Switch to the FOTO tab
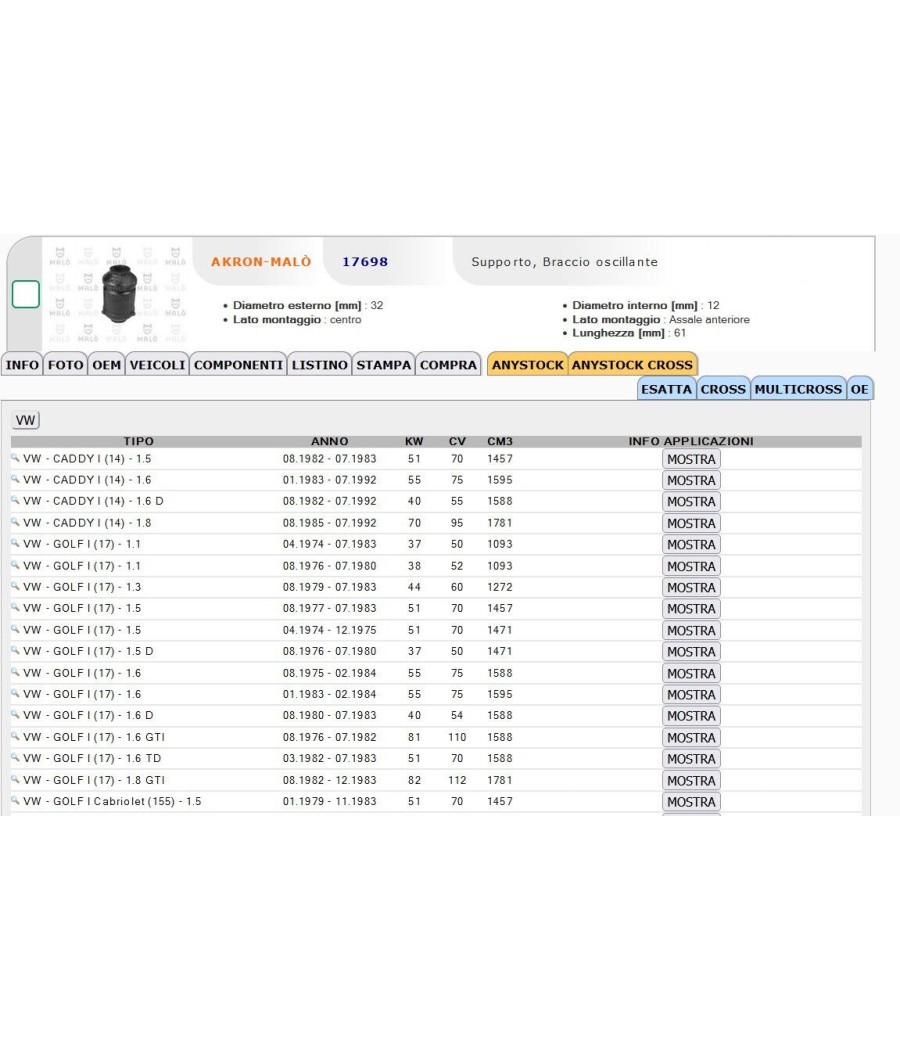 pos(66,365)
